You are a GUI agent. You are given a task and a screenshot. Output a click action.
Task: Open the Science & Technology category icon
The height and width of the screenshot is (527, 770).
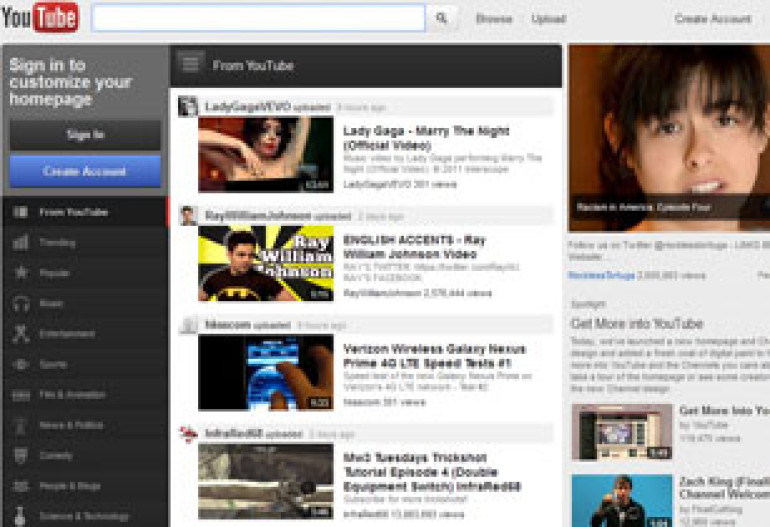(20, 516)
